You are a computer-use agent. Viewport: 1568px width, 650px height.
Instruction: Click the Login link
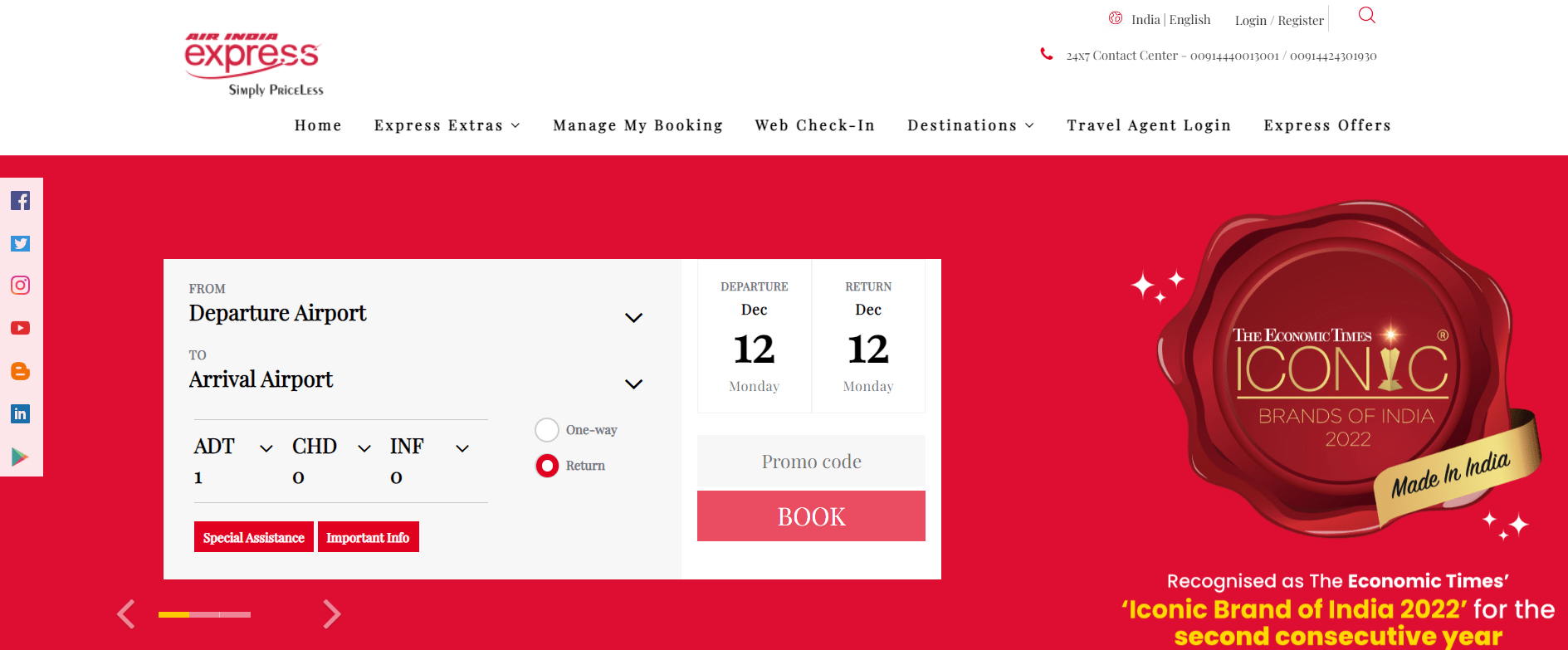1251,21
